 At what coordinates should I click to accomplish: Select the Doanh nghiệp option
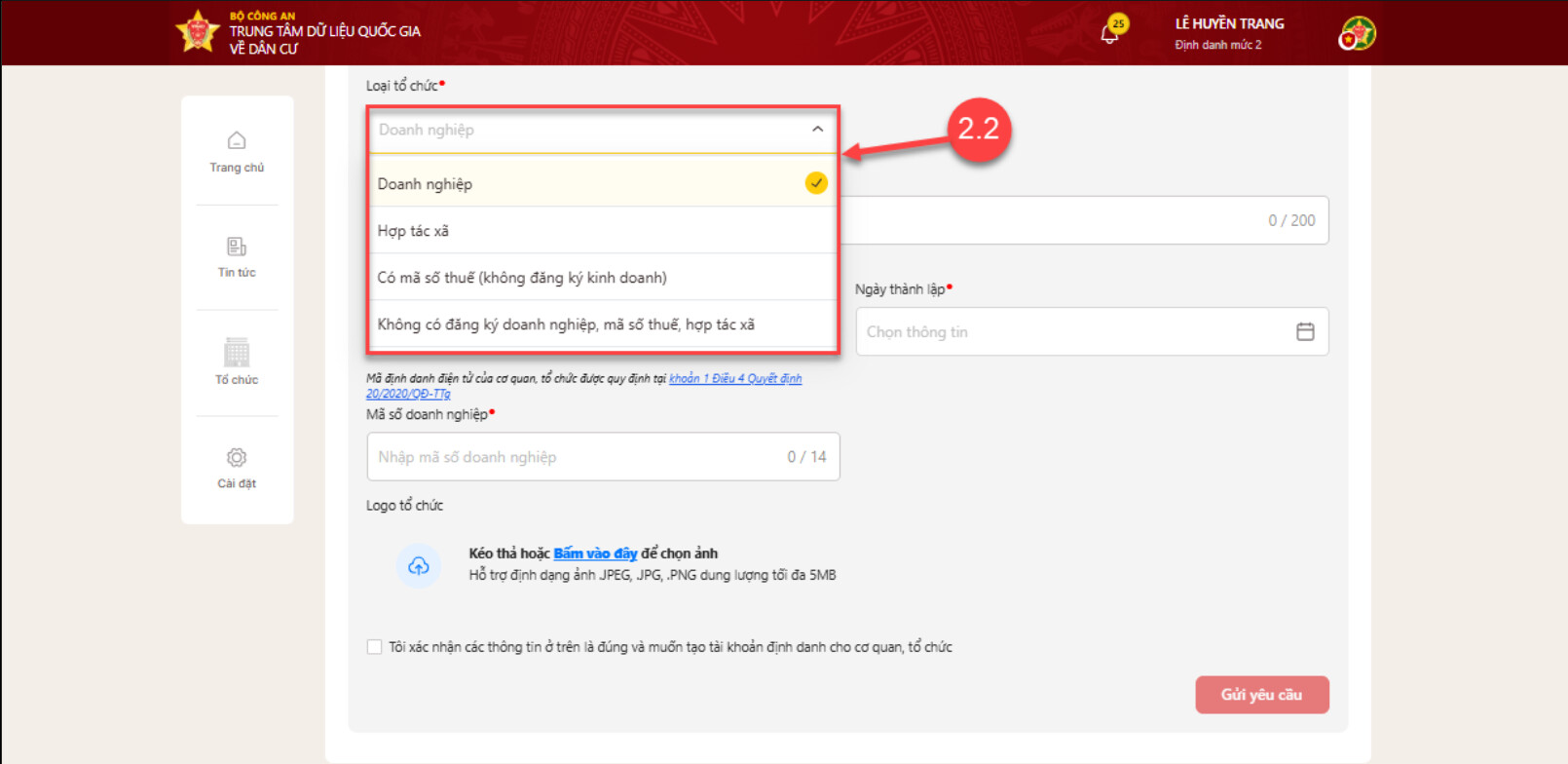[x=603, y=183]
